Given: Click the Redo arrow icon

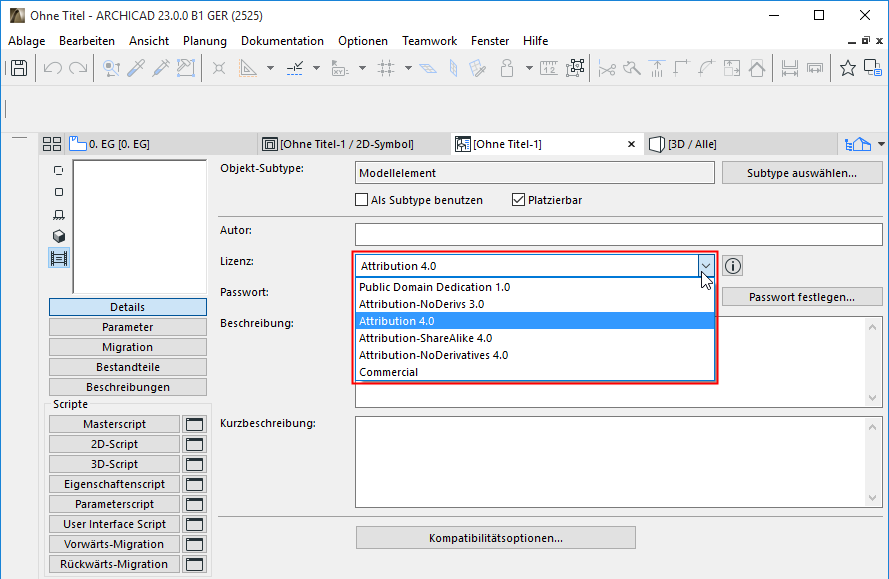Looking at the screenshot, I should coord(78,68).
